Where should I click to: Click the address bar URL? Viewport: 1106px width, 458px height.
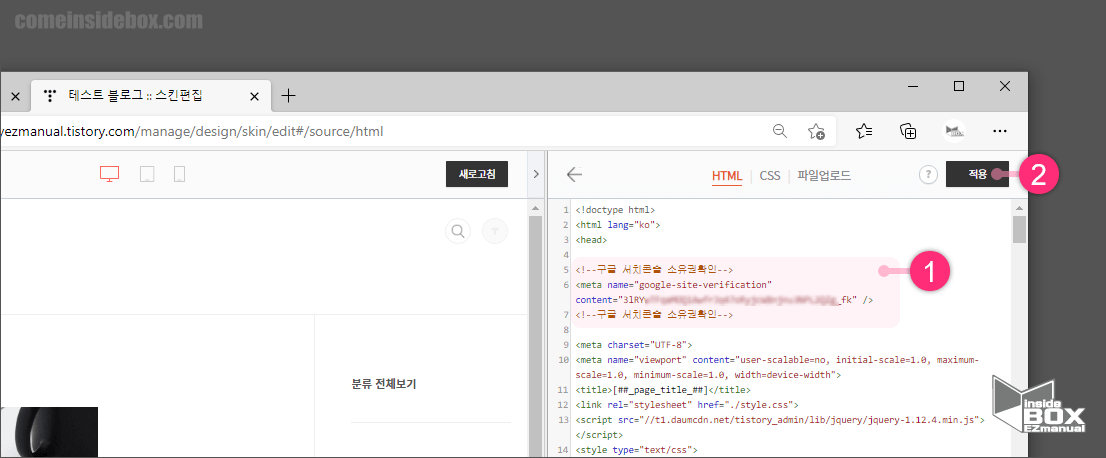point(192,131)
